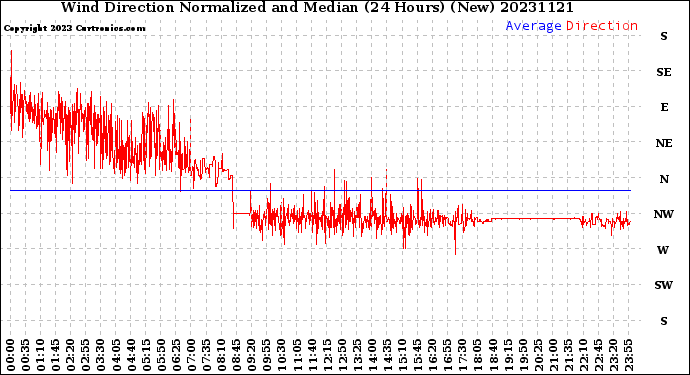Select the 00:35 time label
Screen dimensions: 690x375
26,356
